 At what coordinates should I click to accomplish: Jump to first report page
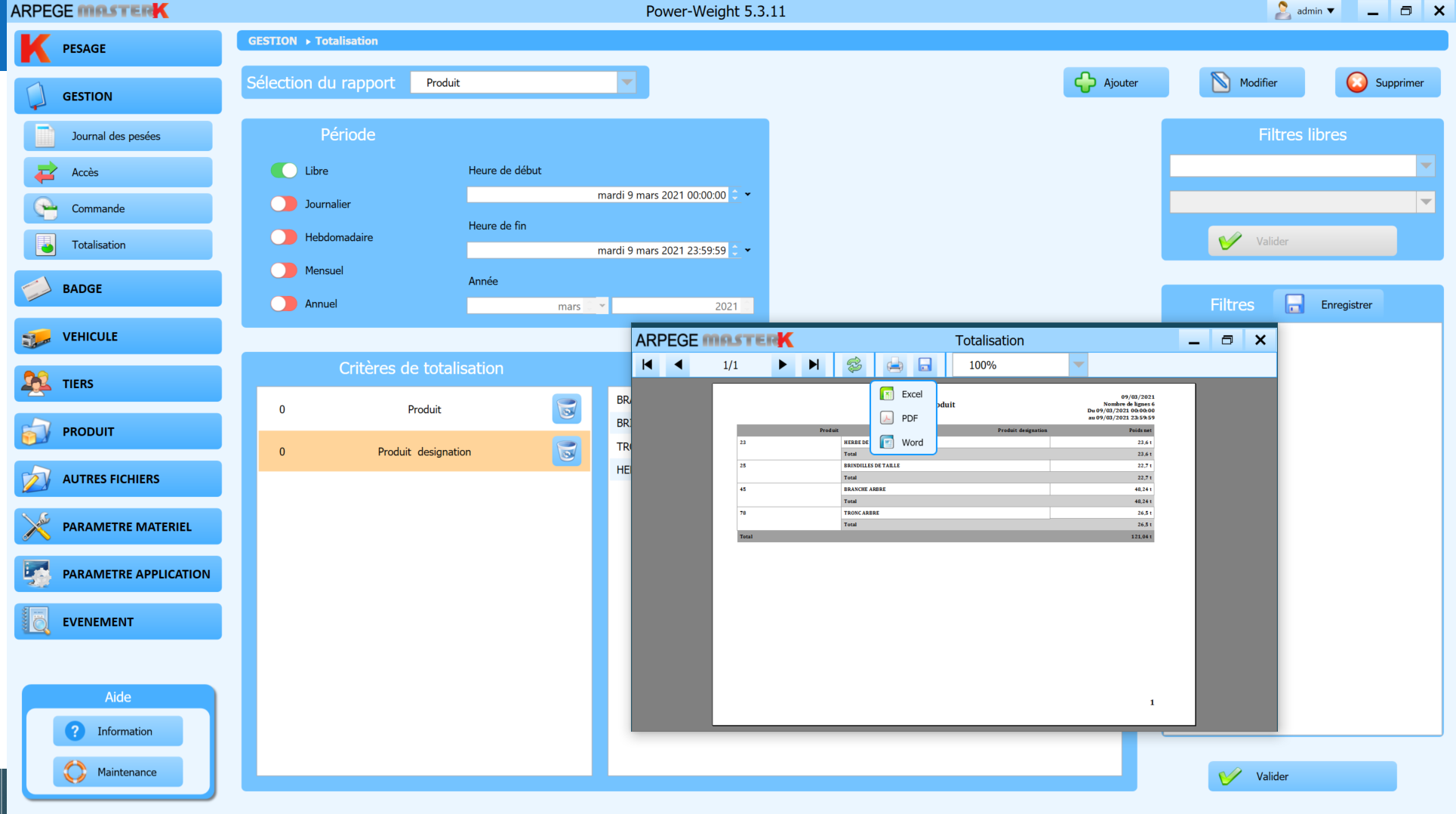648,365
